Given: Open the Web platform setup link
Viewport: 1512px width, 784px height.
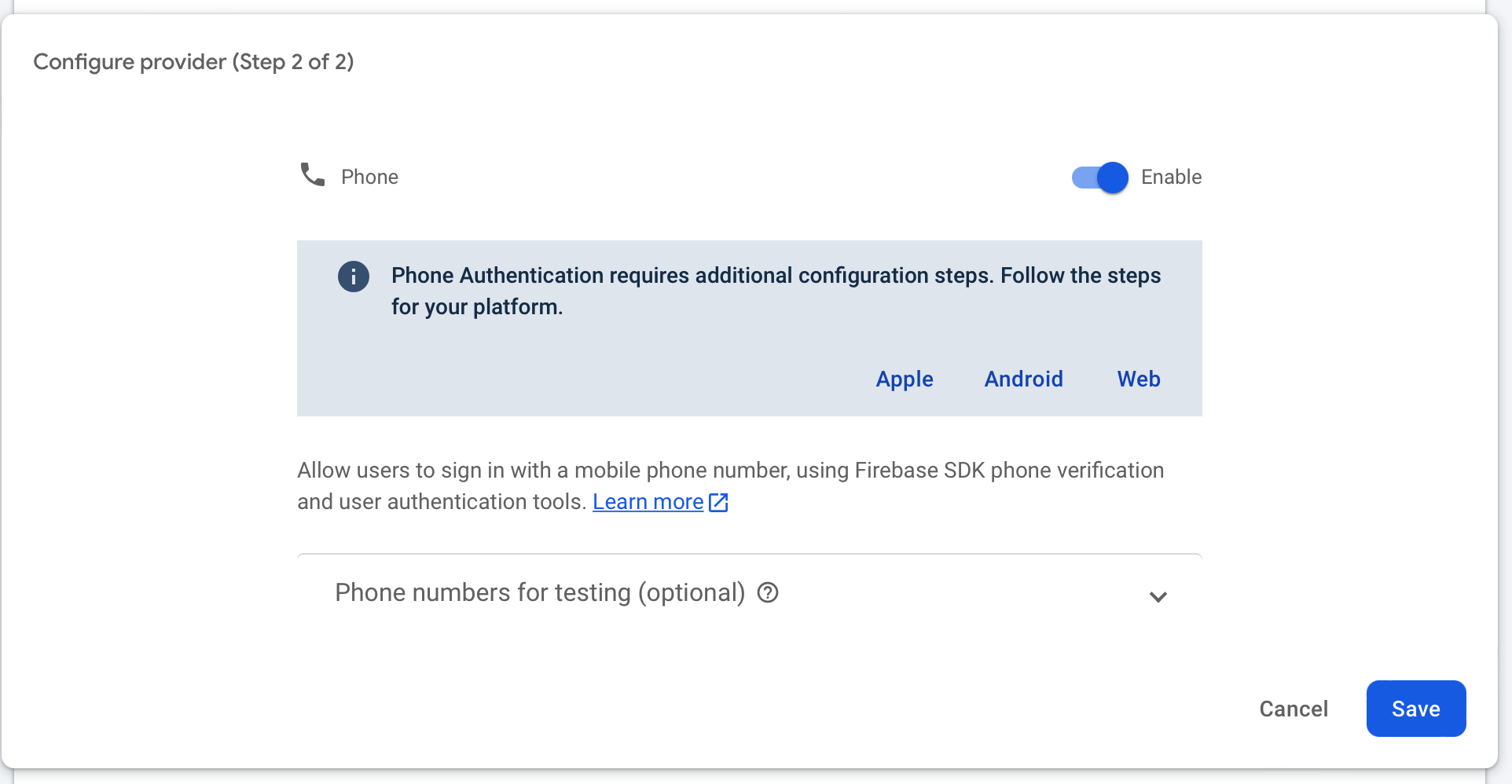Looking at the screenshot, I should [x=1137, y=379].
